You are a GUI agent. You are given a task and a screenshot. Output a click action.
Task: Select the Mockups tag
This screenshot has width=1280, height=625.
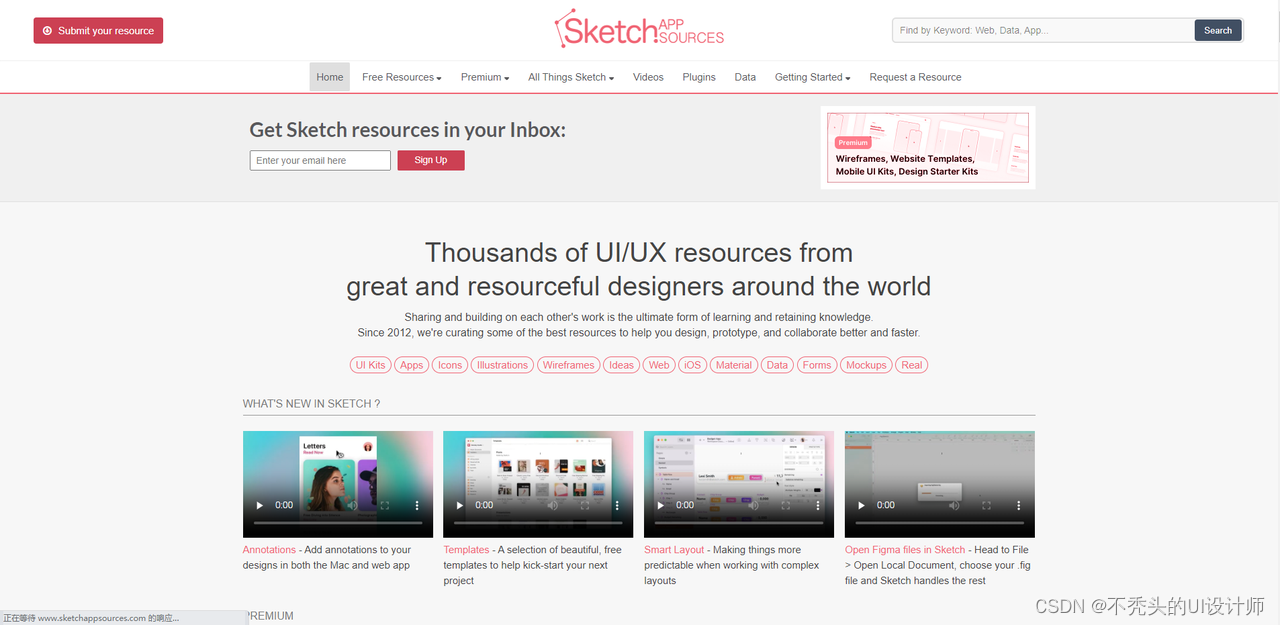point(866,365)
